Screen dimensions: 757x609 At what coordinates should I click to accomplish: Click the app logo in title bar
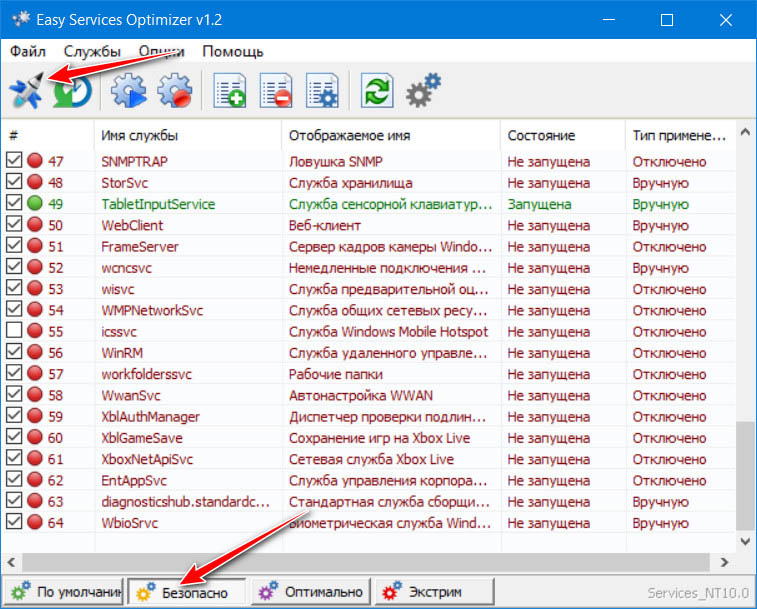pos(21,19)
